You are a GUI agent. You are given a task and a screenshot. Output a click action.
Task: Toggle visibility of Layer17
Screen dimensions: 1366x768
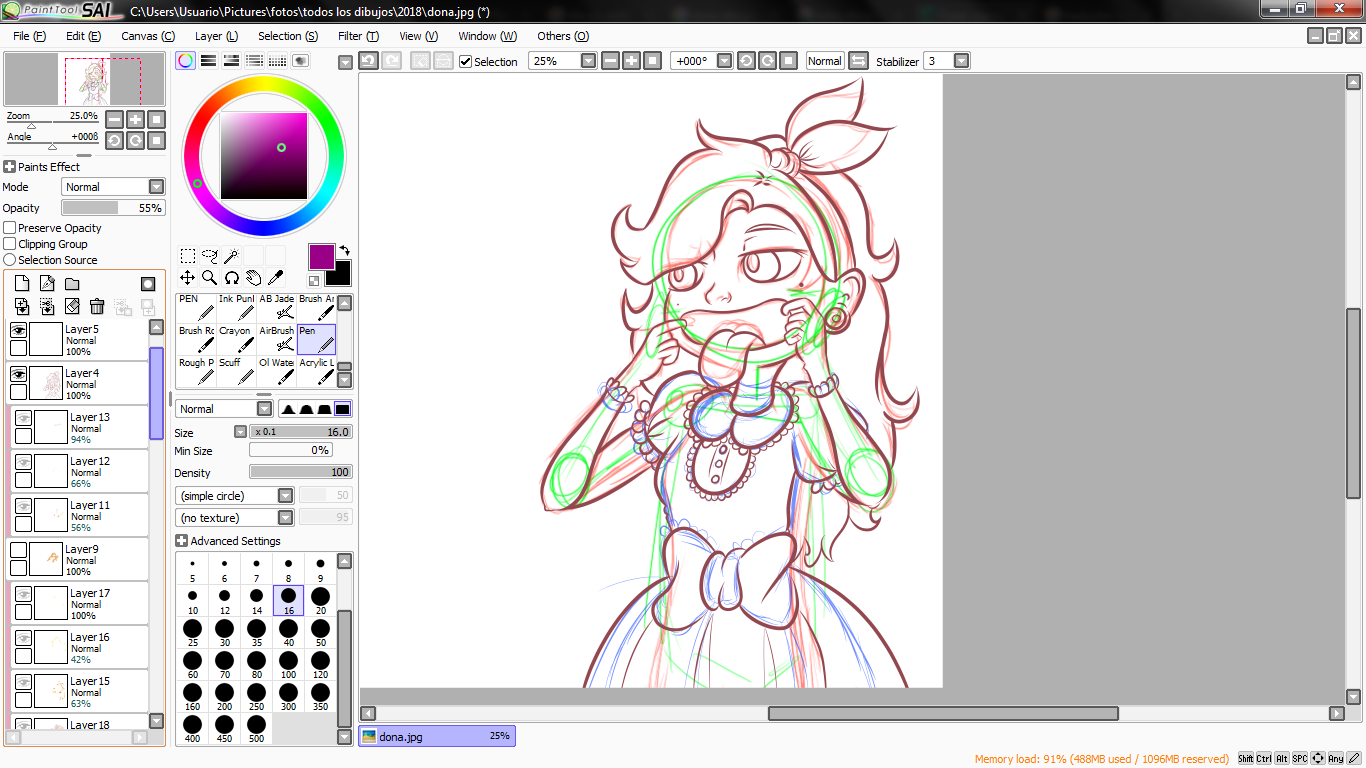click(x=23, y=594)
